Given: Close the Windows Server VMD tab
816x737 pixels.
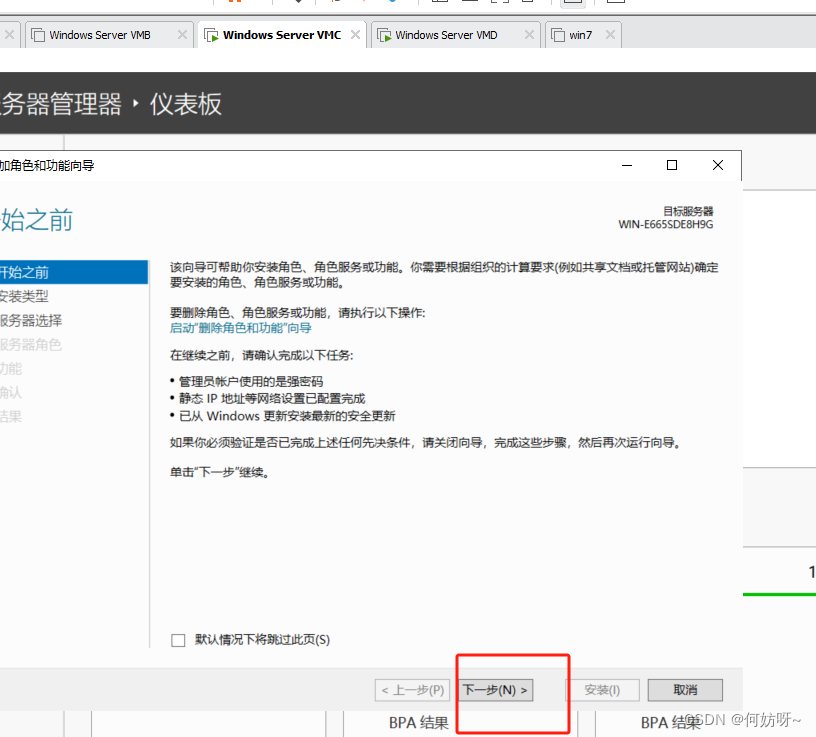Looking at the screenshot, I should [528, 35].
